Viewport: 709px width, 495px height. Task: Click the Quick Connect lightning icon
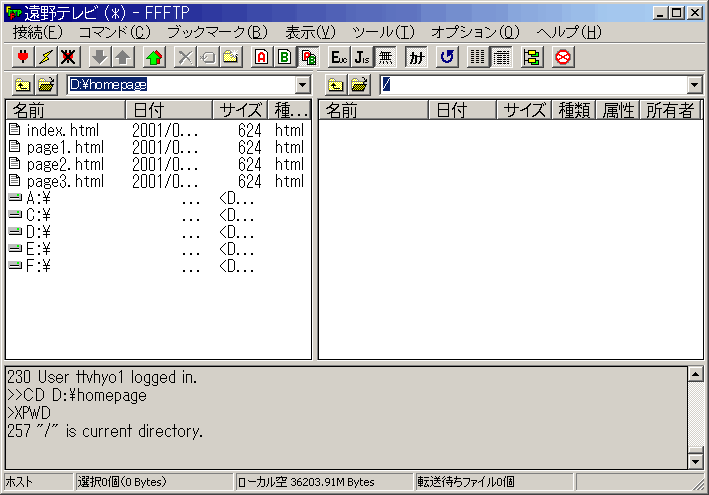45,57
